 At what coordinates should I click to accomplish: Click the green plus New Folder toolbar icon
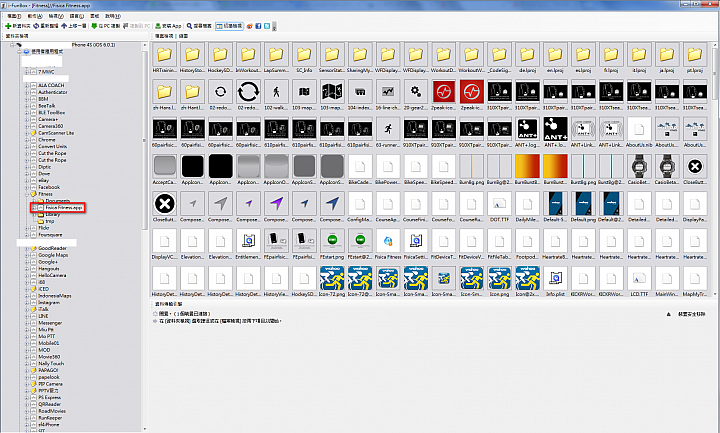[8, 26]
